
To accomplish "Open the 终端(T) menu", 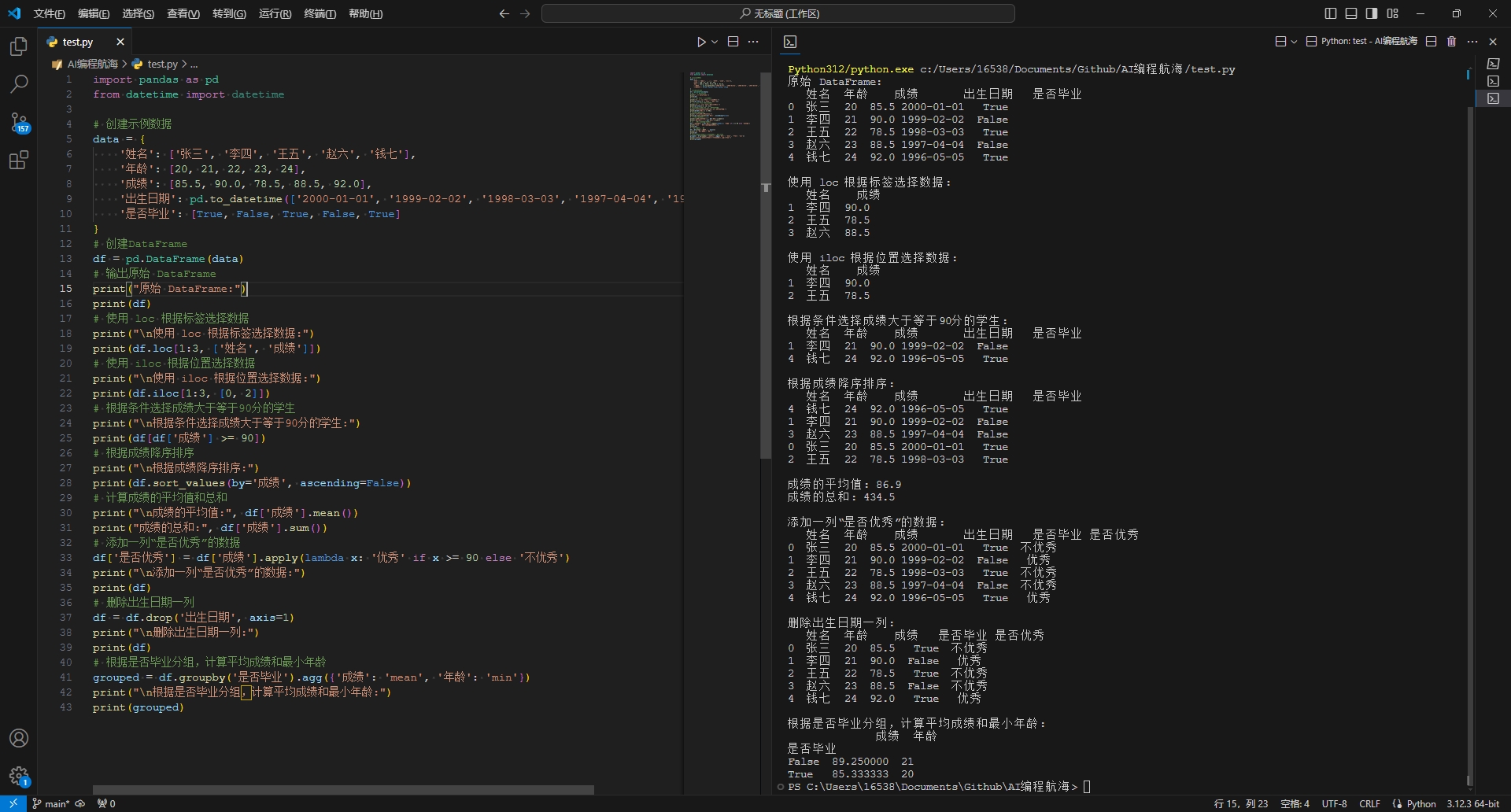I will [320, 13].
